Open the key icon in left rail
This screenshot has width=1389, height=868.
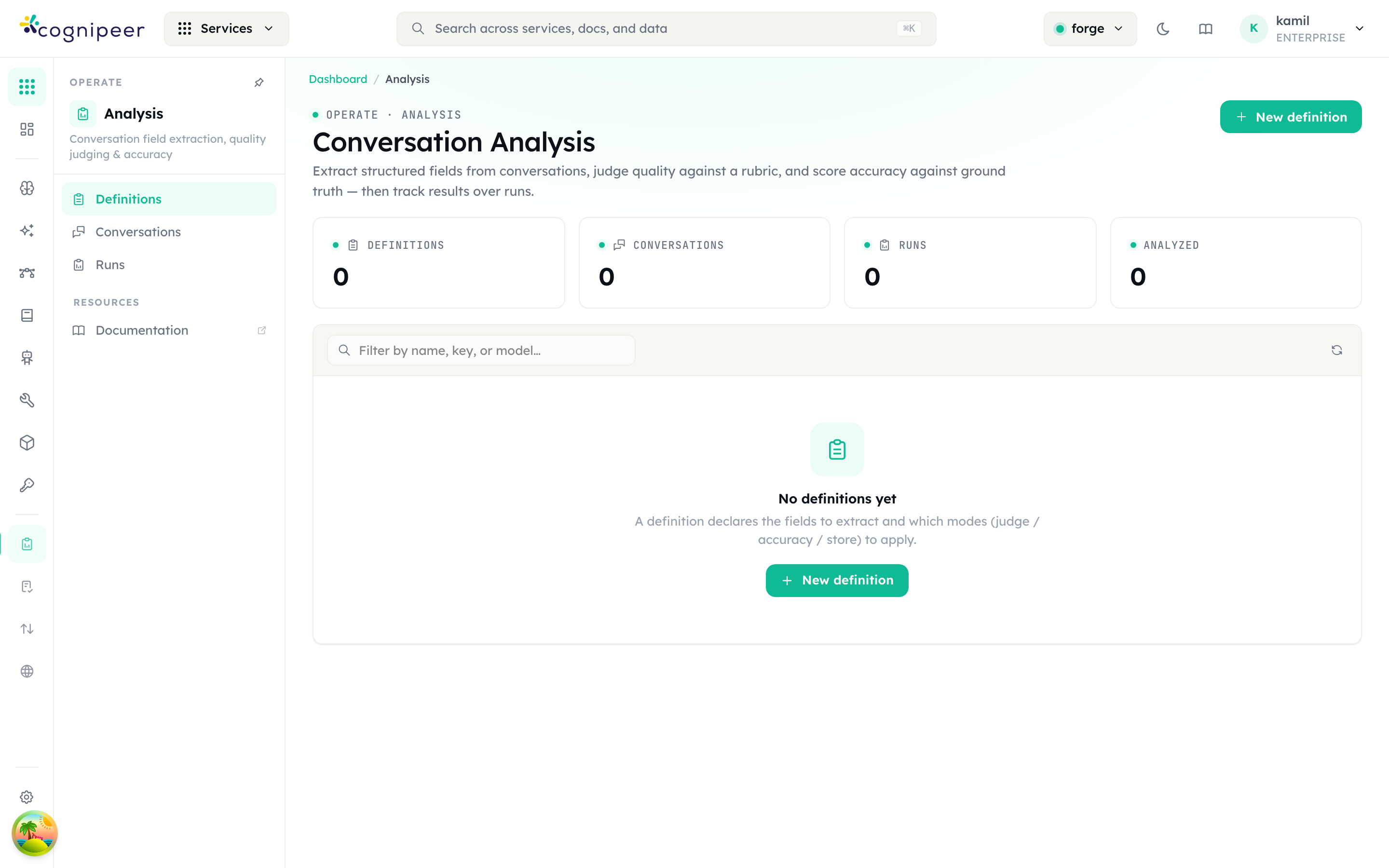coord(27,485)
